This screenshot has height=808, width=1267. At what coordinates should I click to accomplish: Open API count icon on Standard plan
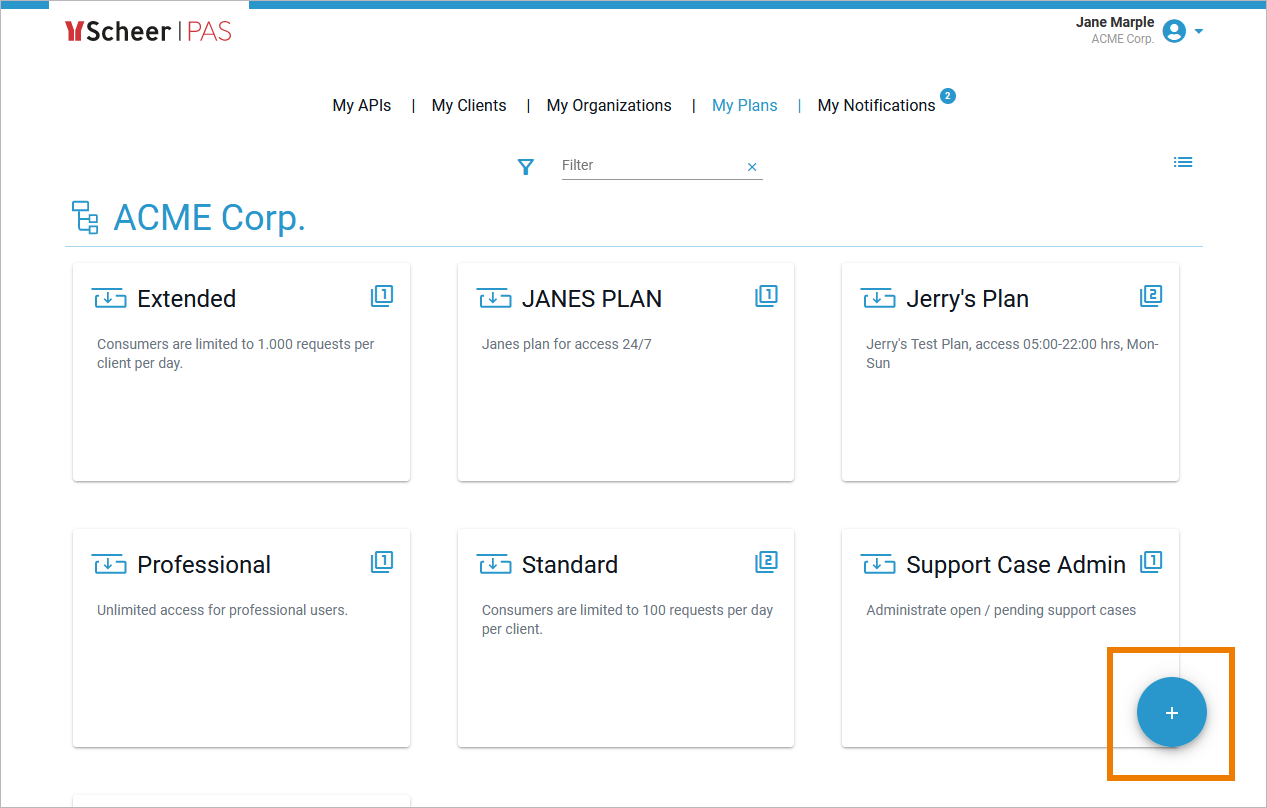point(766,562)
